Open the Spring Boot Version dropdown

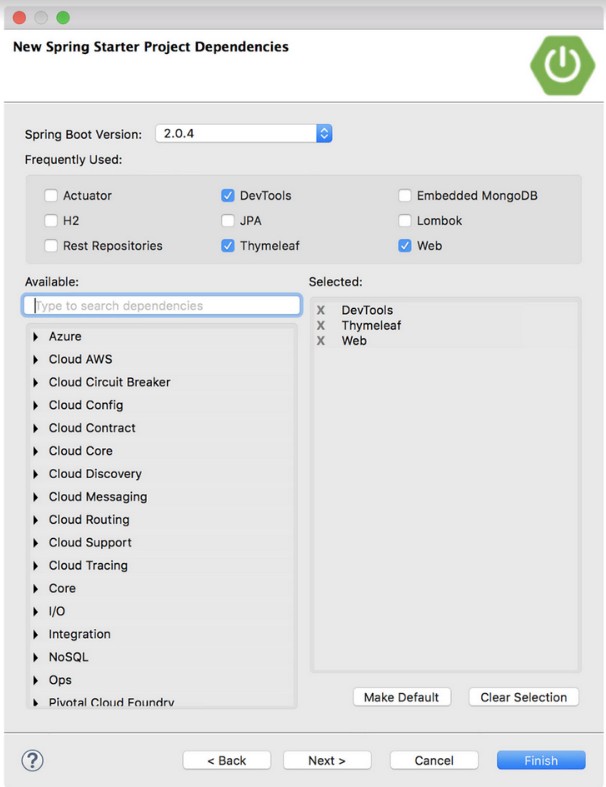[x=324, y=133]
